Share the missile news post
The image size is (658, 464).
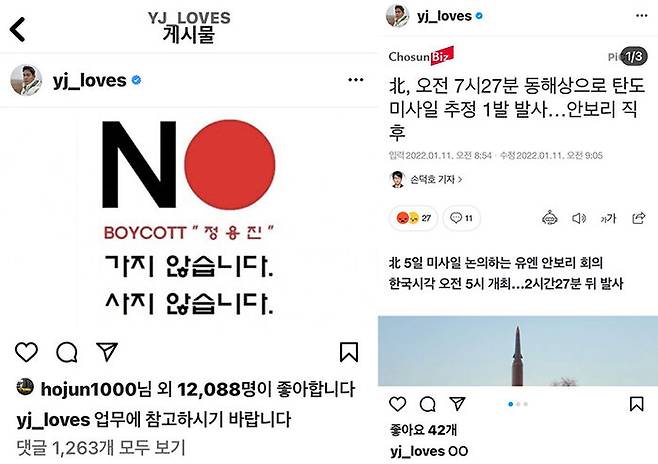point(457,404)
